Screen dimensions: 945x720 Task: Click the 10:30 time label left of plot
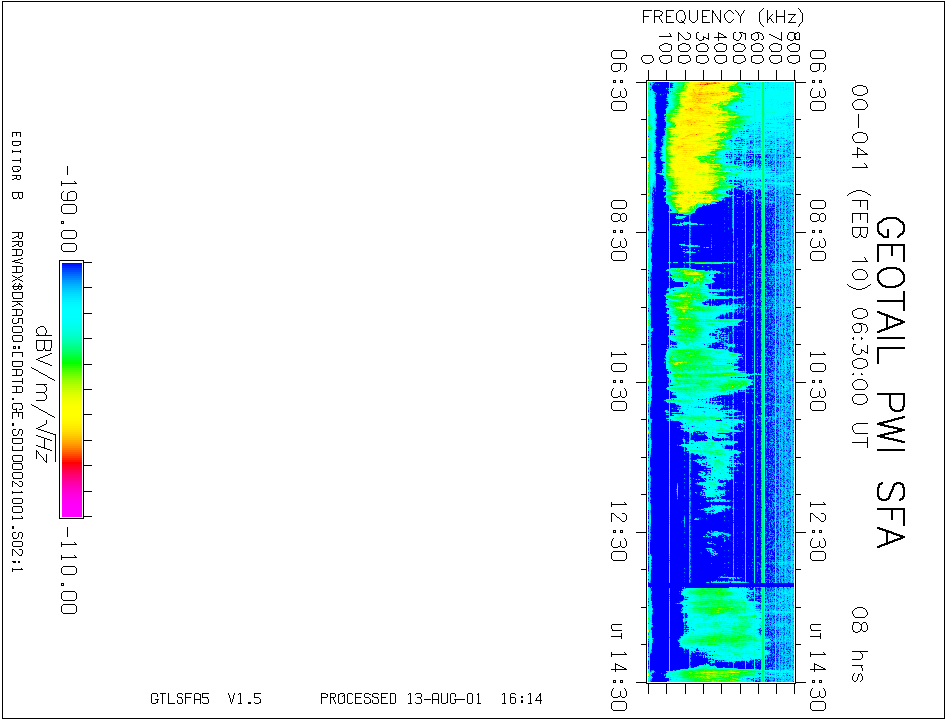tap(621, 381)
